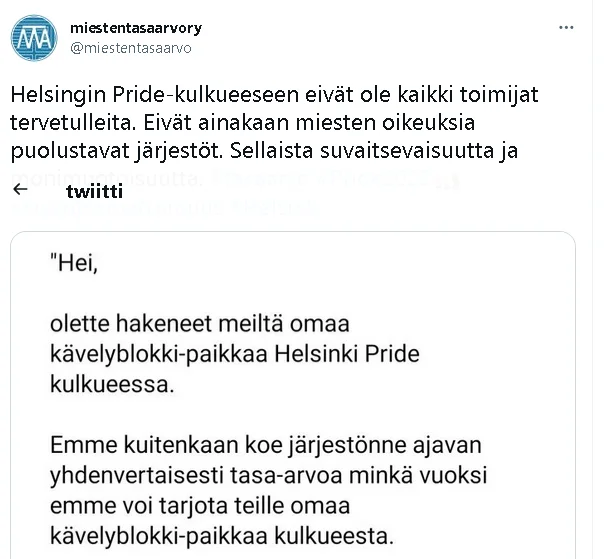Go back using the left arrow

[20, 190]
